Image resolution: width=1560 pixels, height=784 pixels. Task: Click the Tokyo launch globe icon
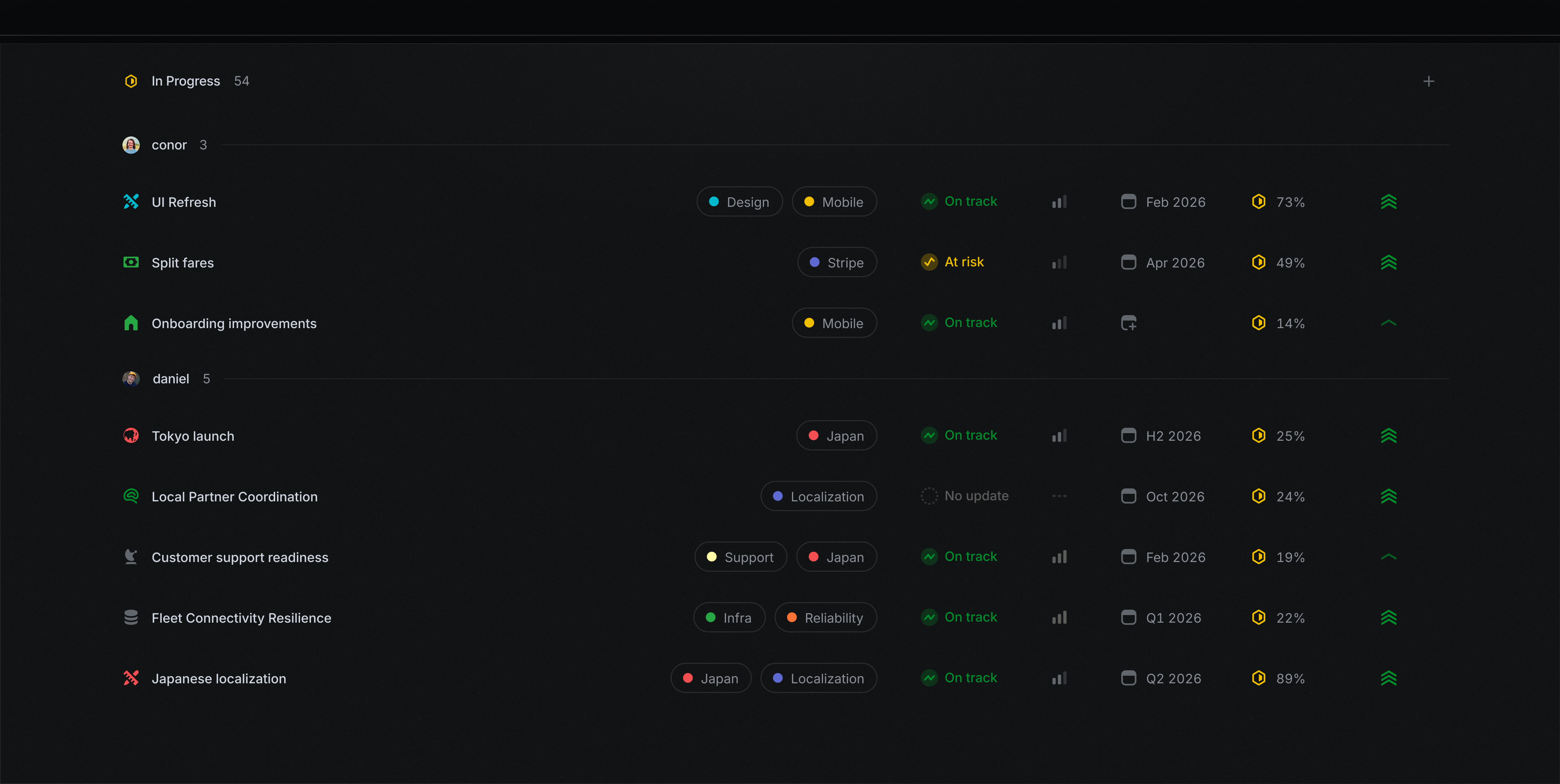131,435
